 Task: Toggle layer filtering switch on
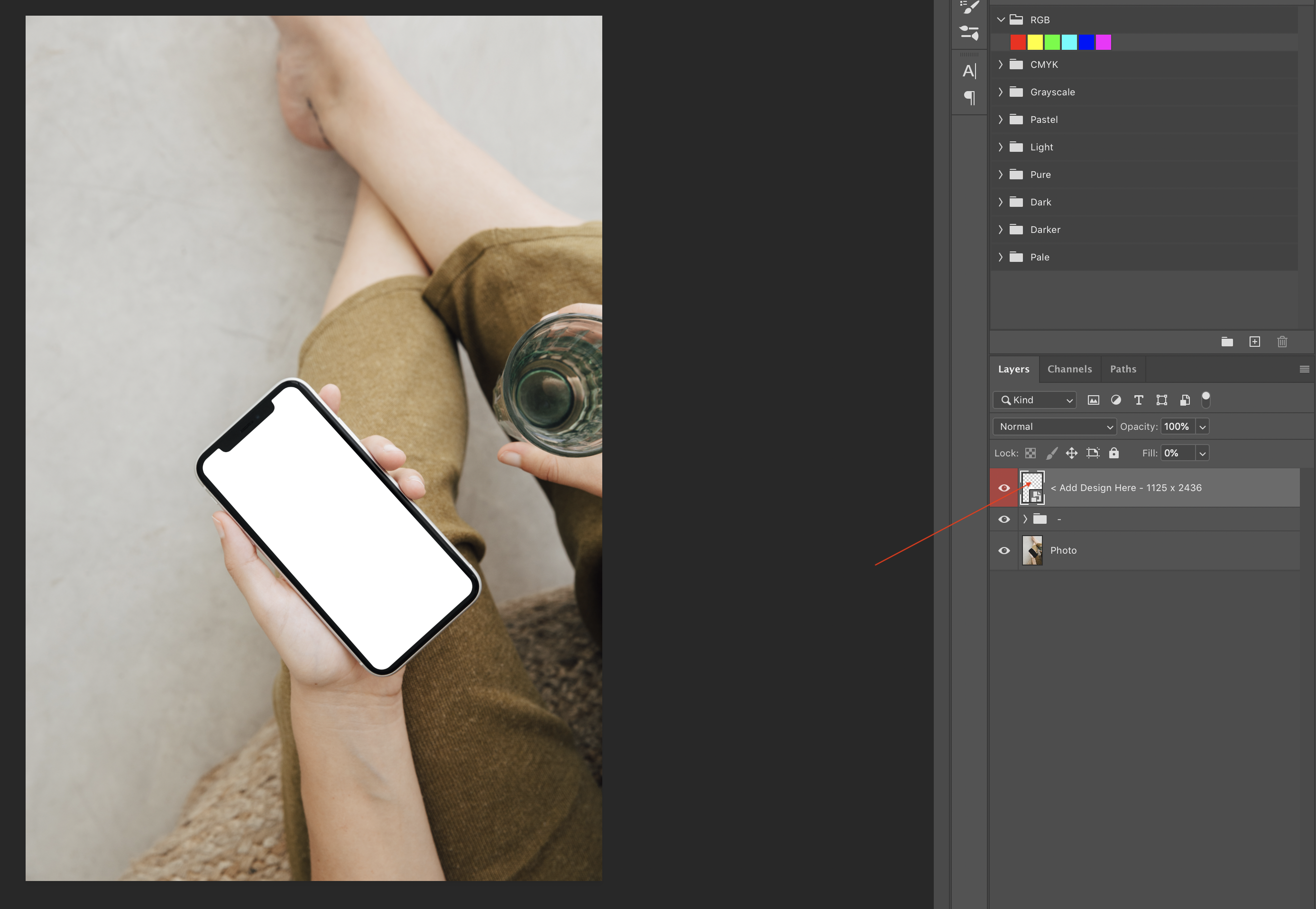(1206, 400)
